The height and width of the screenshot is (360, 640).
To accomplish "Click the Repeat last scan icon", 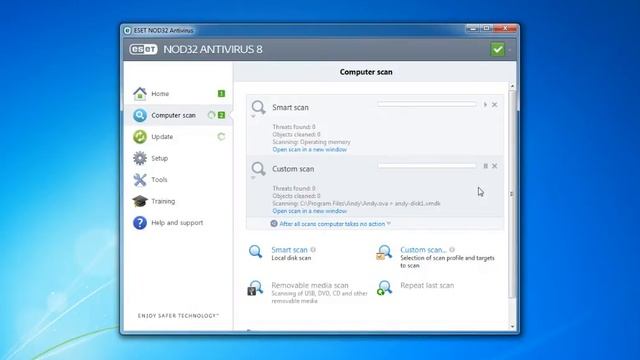I will pos(384,288).
